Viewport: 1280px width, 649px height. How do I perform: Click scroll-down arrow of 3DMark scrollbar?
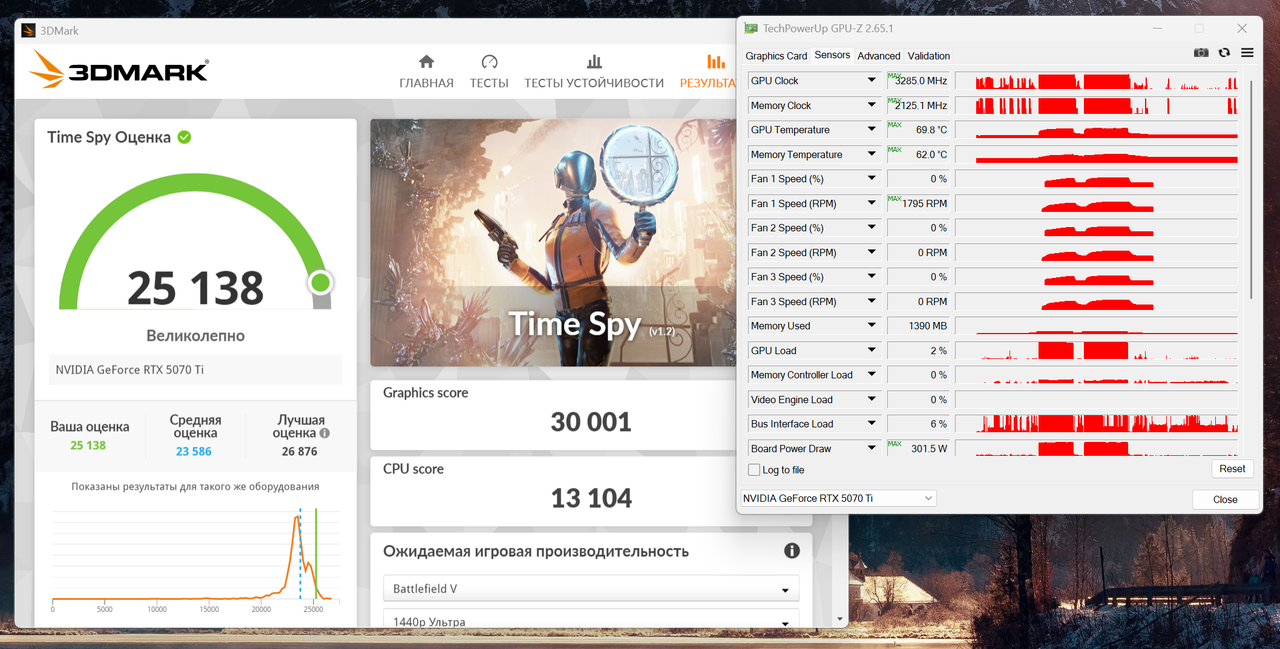[840, 619]
